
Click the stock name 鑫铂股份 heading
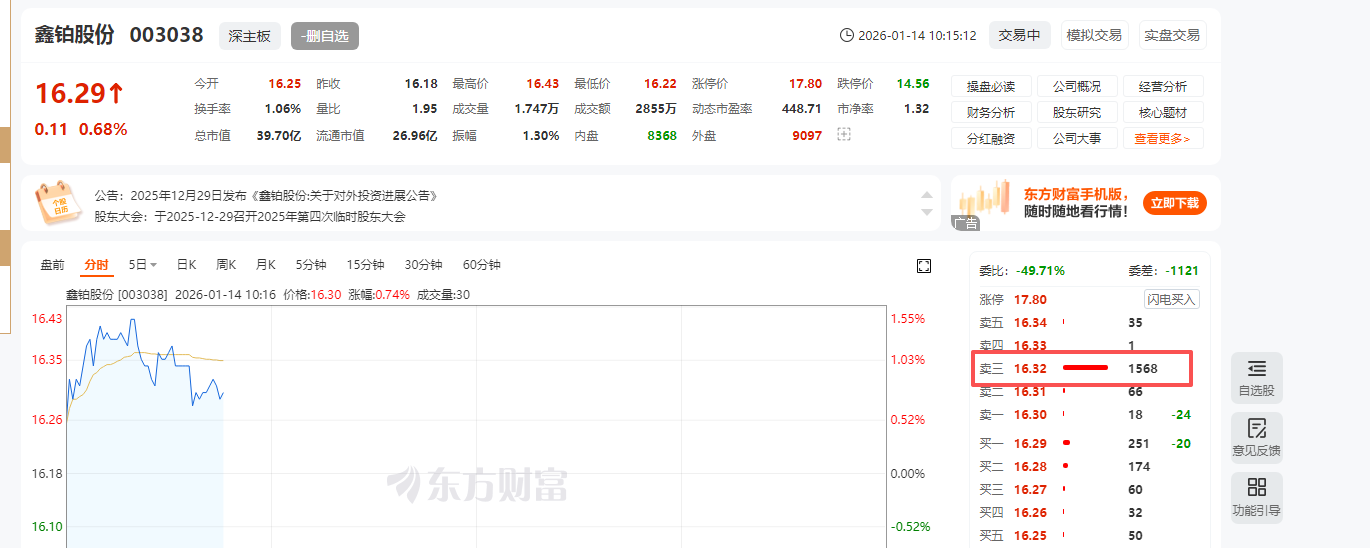point(75,35)
